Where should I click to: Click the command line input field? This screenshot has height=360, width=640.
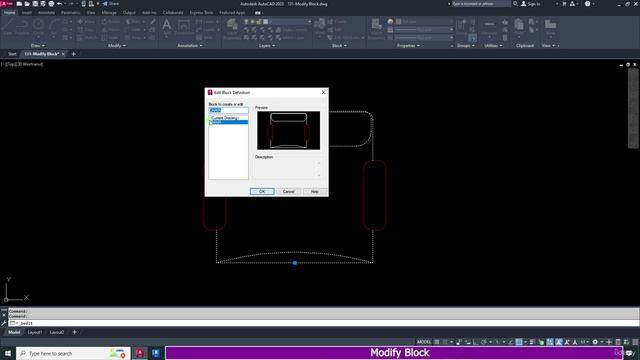(x=323, y=323)
